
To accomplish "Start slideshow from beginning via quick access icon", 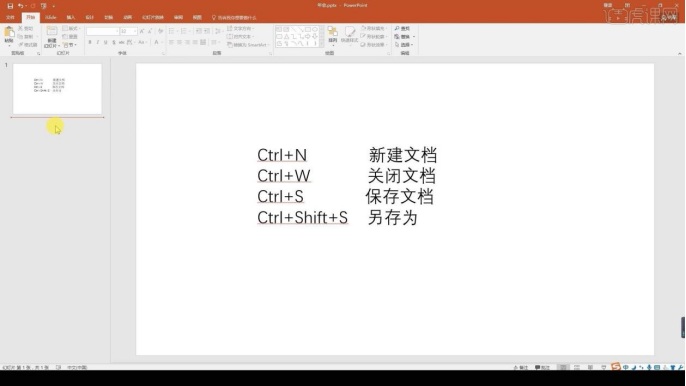I will click(x=44, y=6).
